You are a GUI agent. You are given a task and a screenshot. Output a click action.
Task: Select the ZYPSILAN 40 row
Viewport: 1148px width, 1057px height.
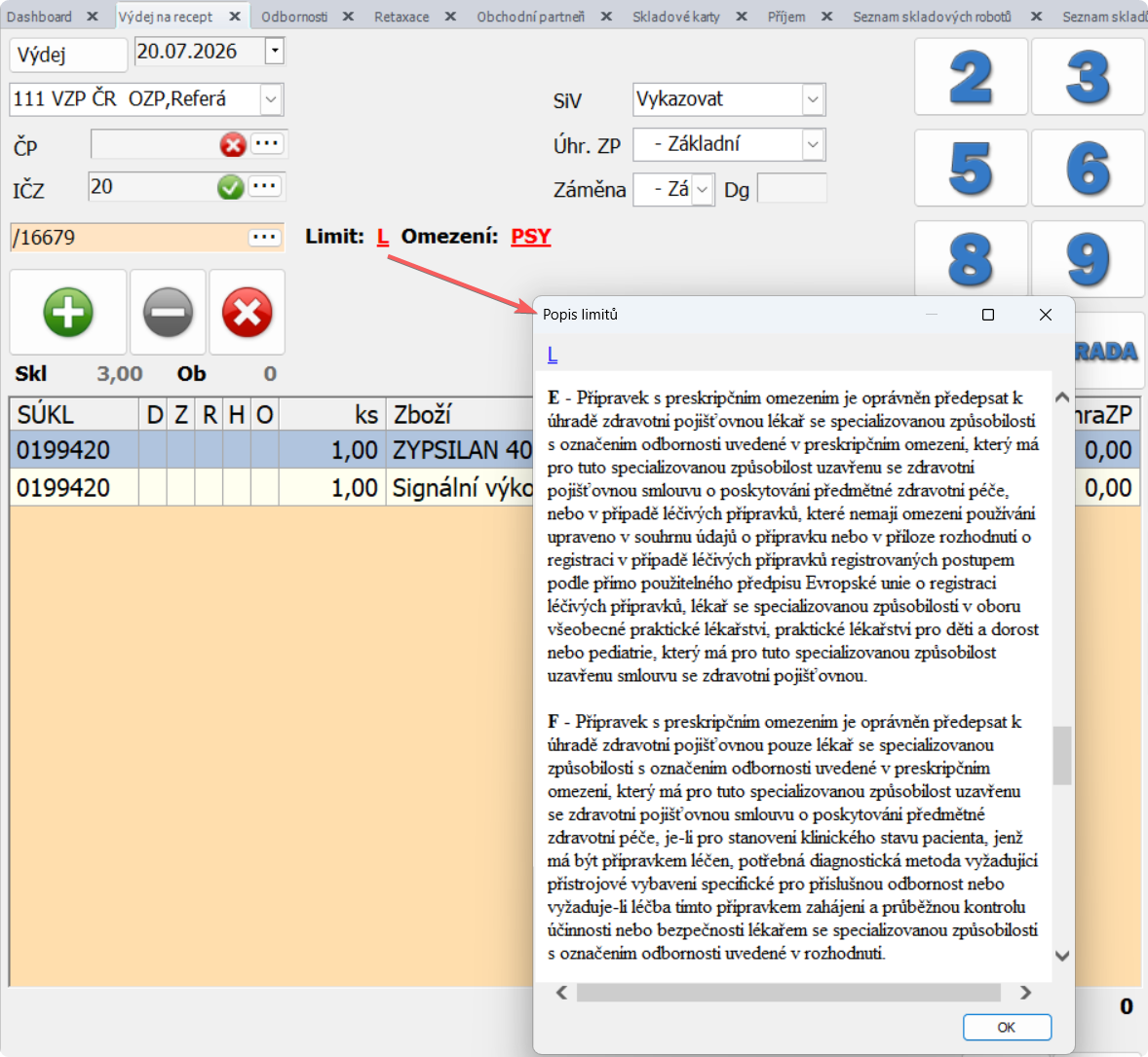tap(271, 449)
